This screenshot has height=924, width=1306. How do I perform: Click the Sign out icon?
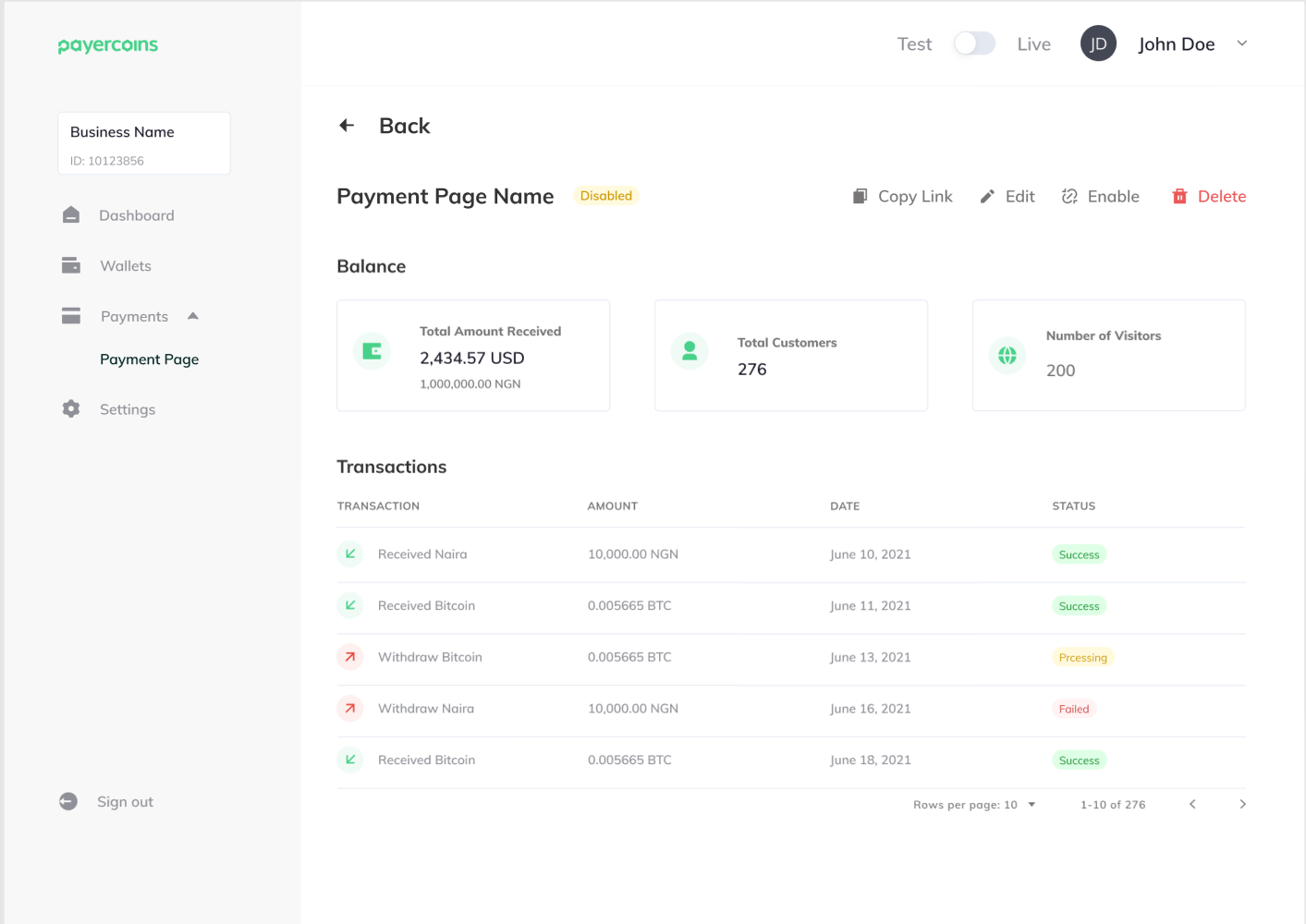68,801
